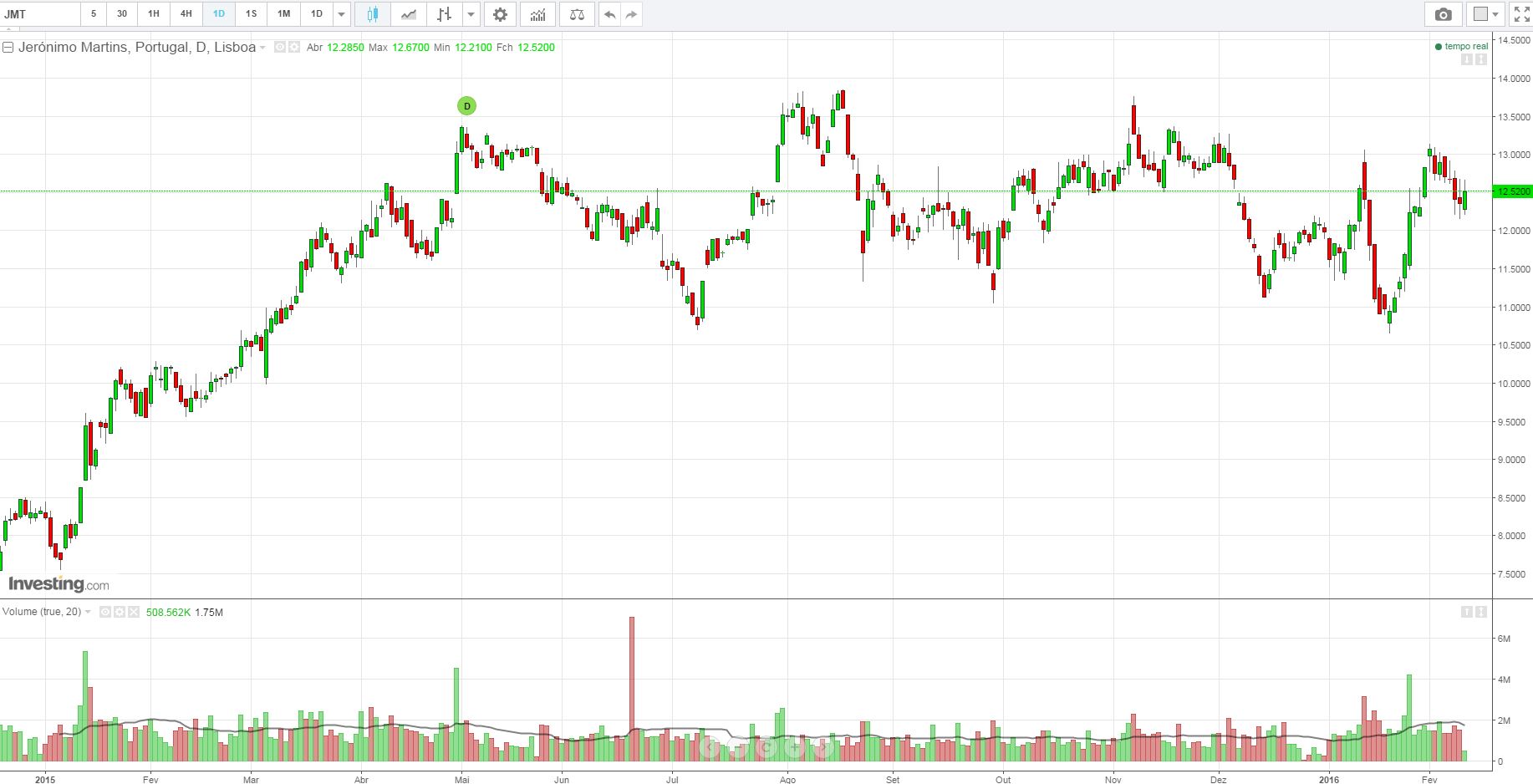
Task: Maximize the volume pane
Action: click(1481, 613)
